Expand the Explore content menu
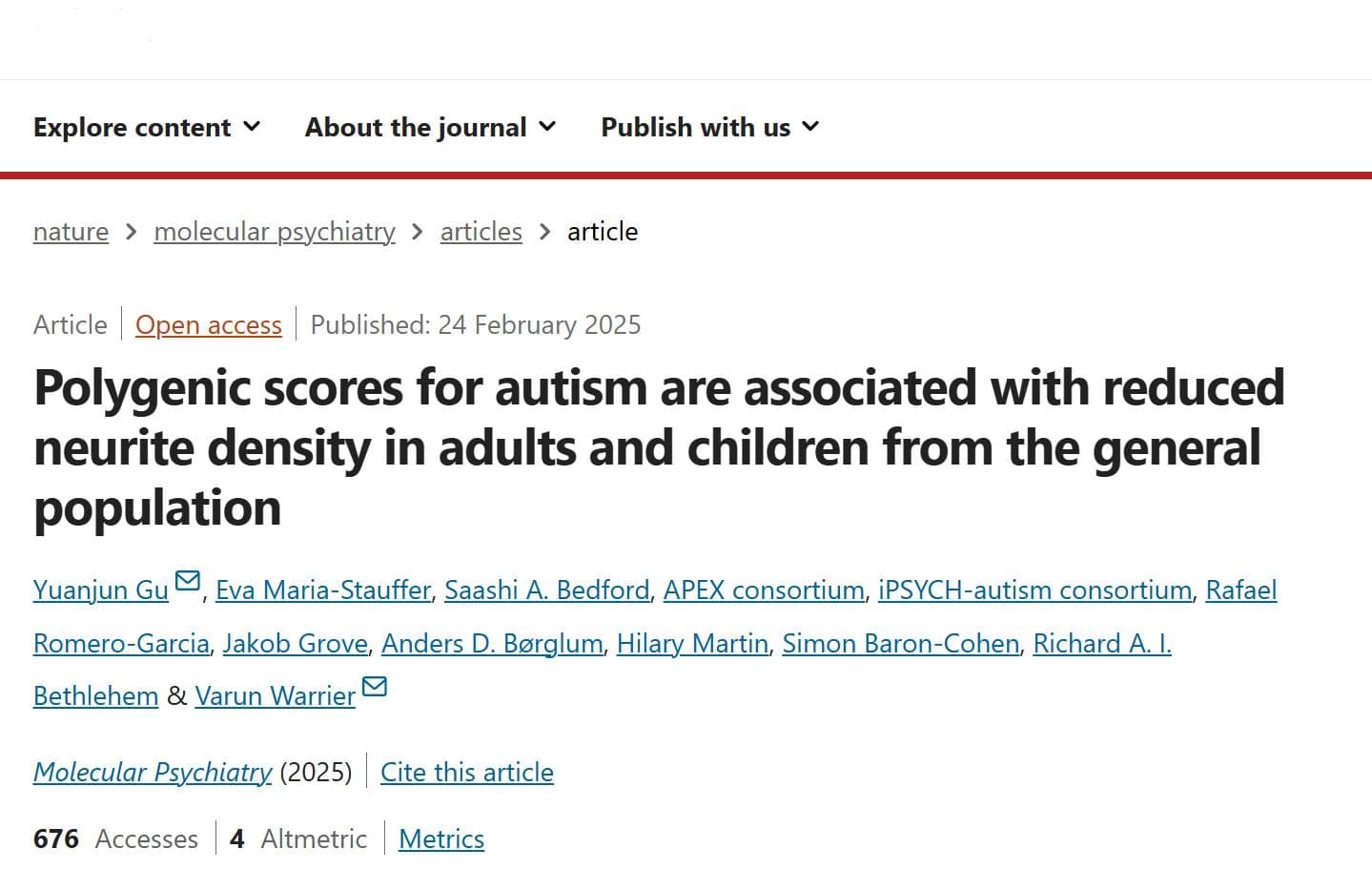The width and height of the screenshot is (1372, 890). coord(147,127)
